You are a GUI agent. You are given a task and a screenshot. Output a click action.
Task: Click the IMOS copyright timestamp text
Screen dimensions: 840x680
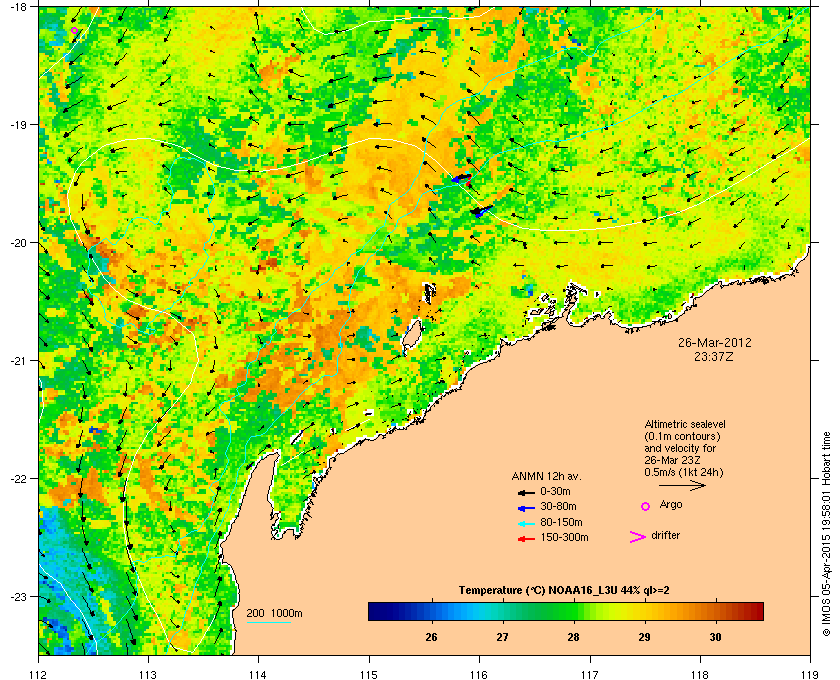tap(826, 534)
